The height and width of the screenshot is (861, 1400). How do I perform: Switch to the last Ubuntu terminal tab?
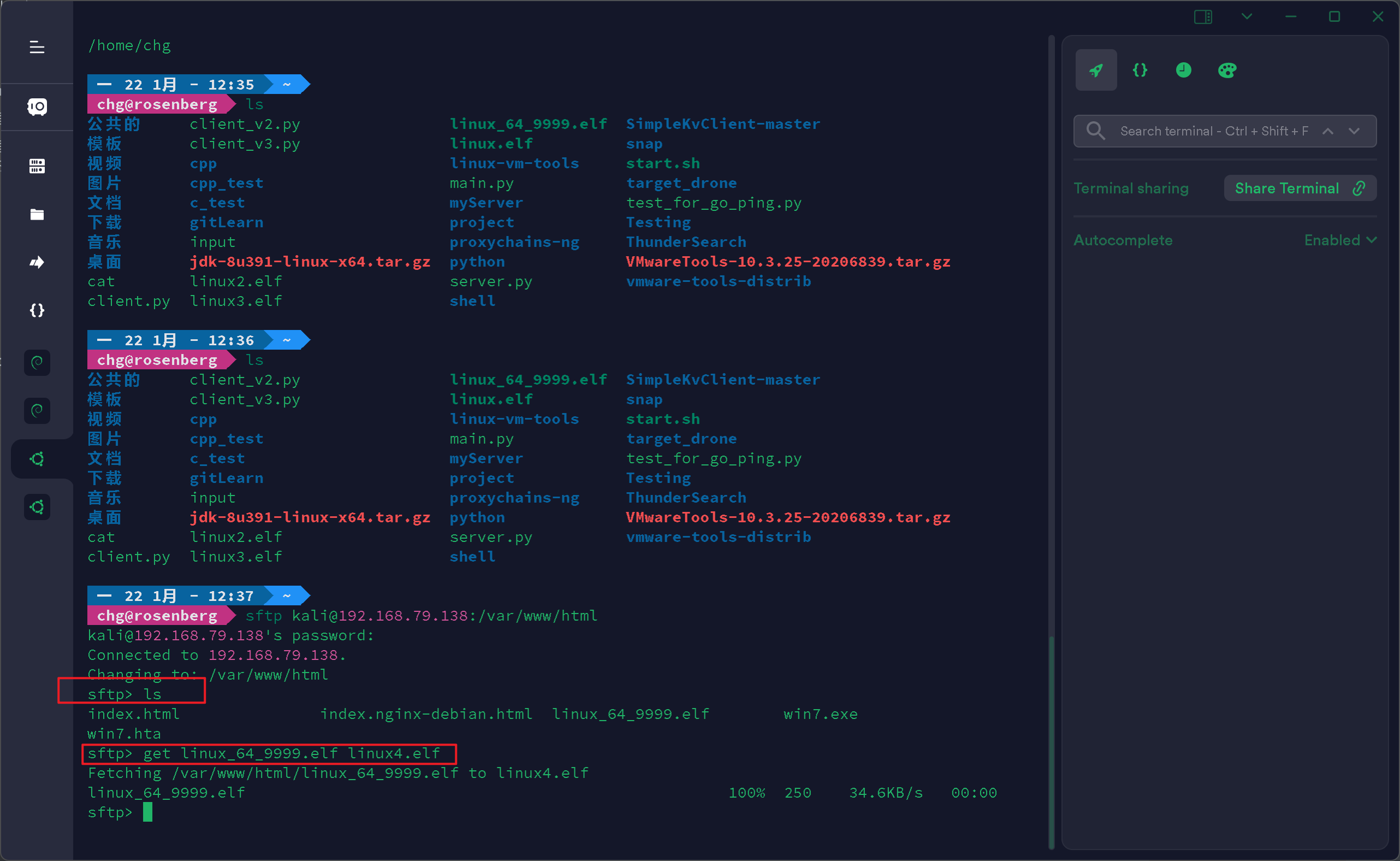tap(37, 507)
